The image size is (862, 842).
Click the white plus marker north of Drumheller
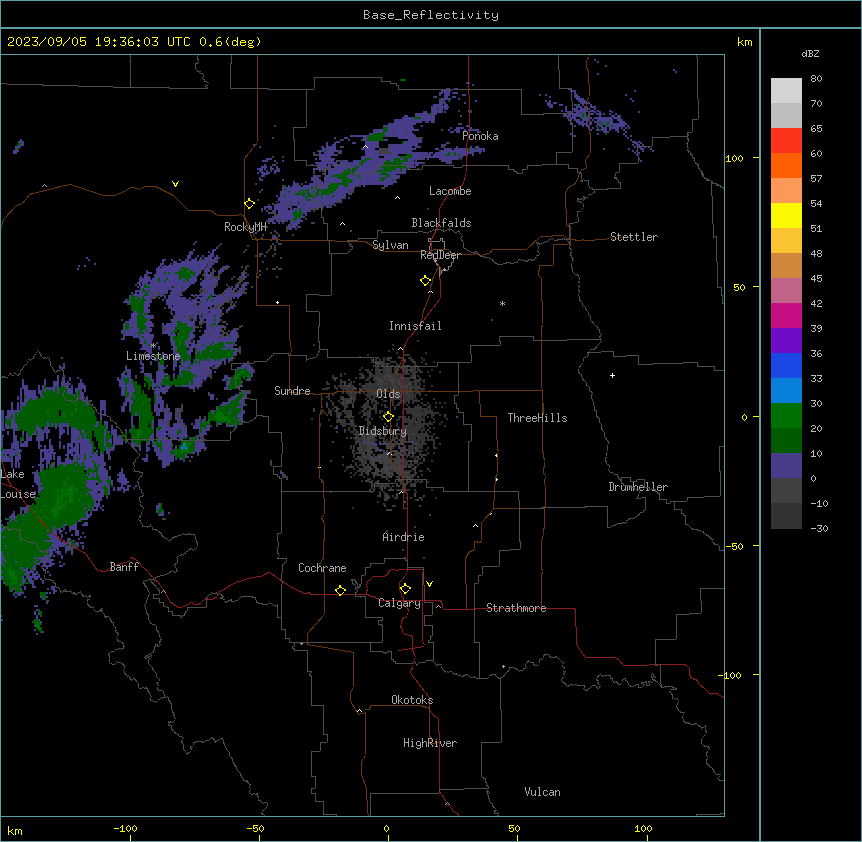(x=612, y=375)
